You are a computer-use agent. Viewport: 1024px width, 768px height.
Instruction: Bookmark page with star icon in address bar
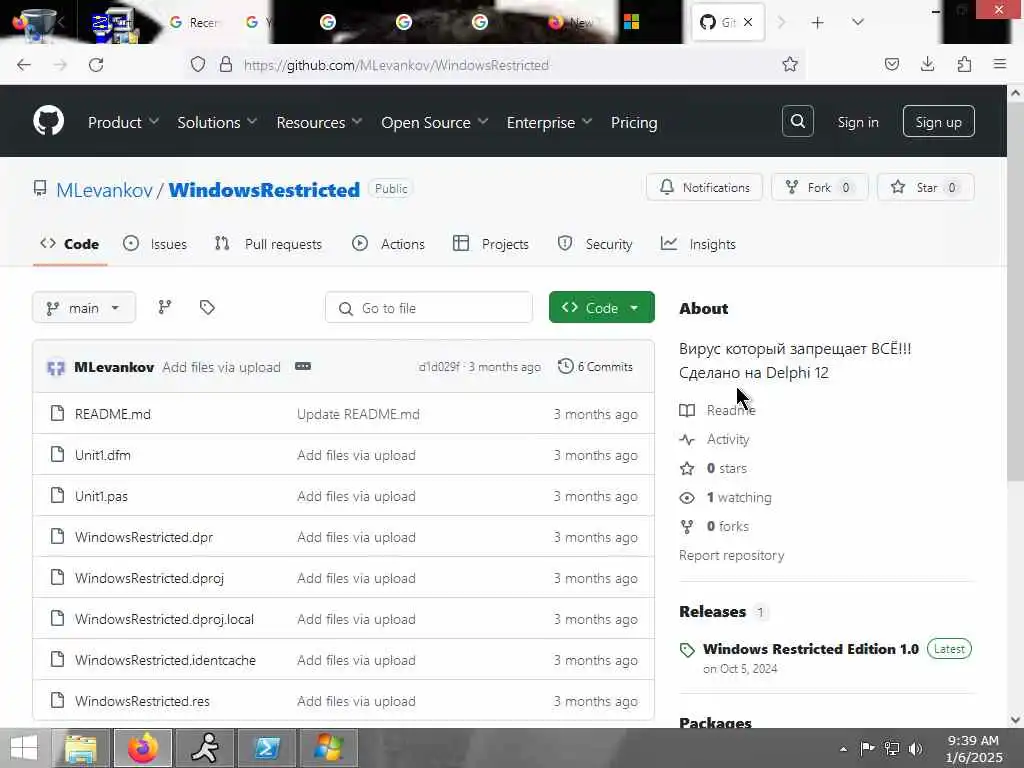pos(790,65)
